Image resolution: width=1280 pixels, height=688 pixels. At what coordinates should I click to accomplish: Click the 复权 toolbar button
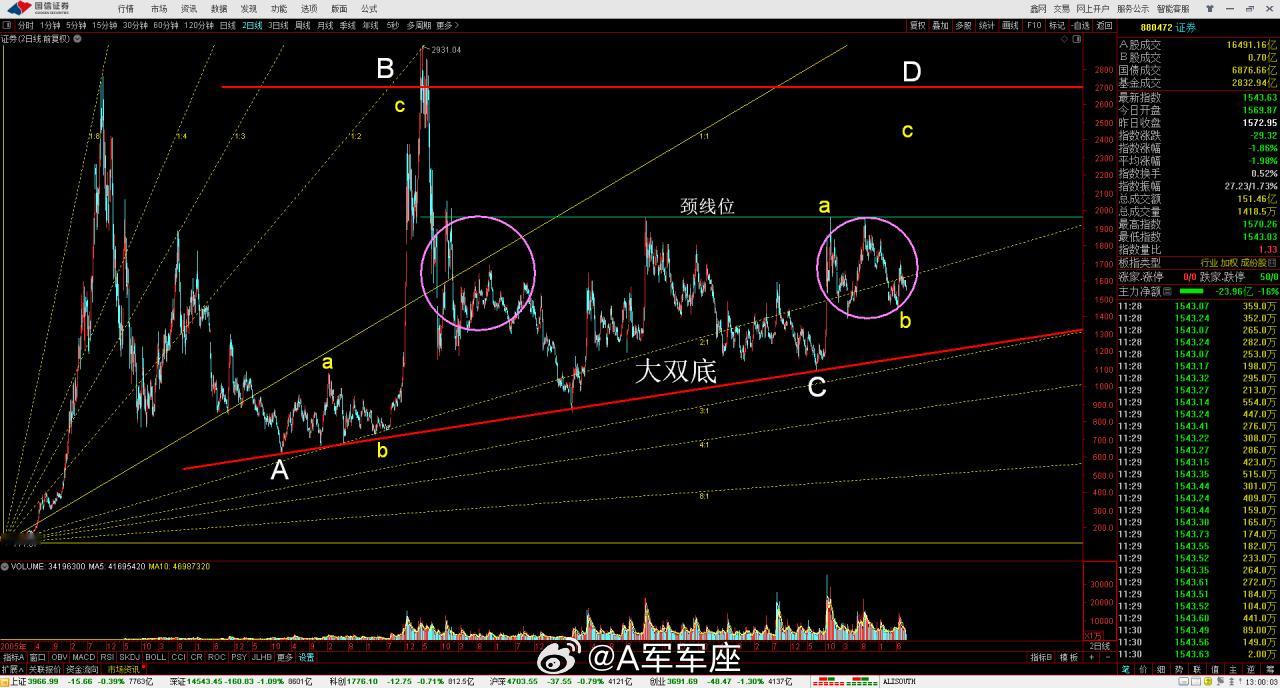(x=917, y=25)
